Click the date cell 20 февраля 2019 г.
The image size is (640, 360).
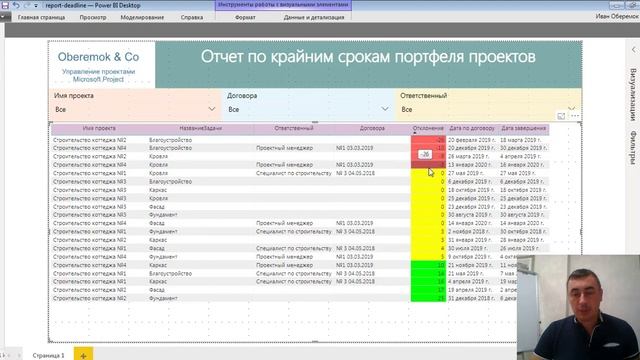tap(471, 140)
